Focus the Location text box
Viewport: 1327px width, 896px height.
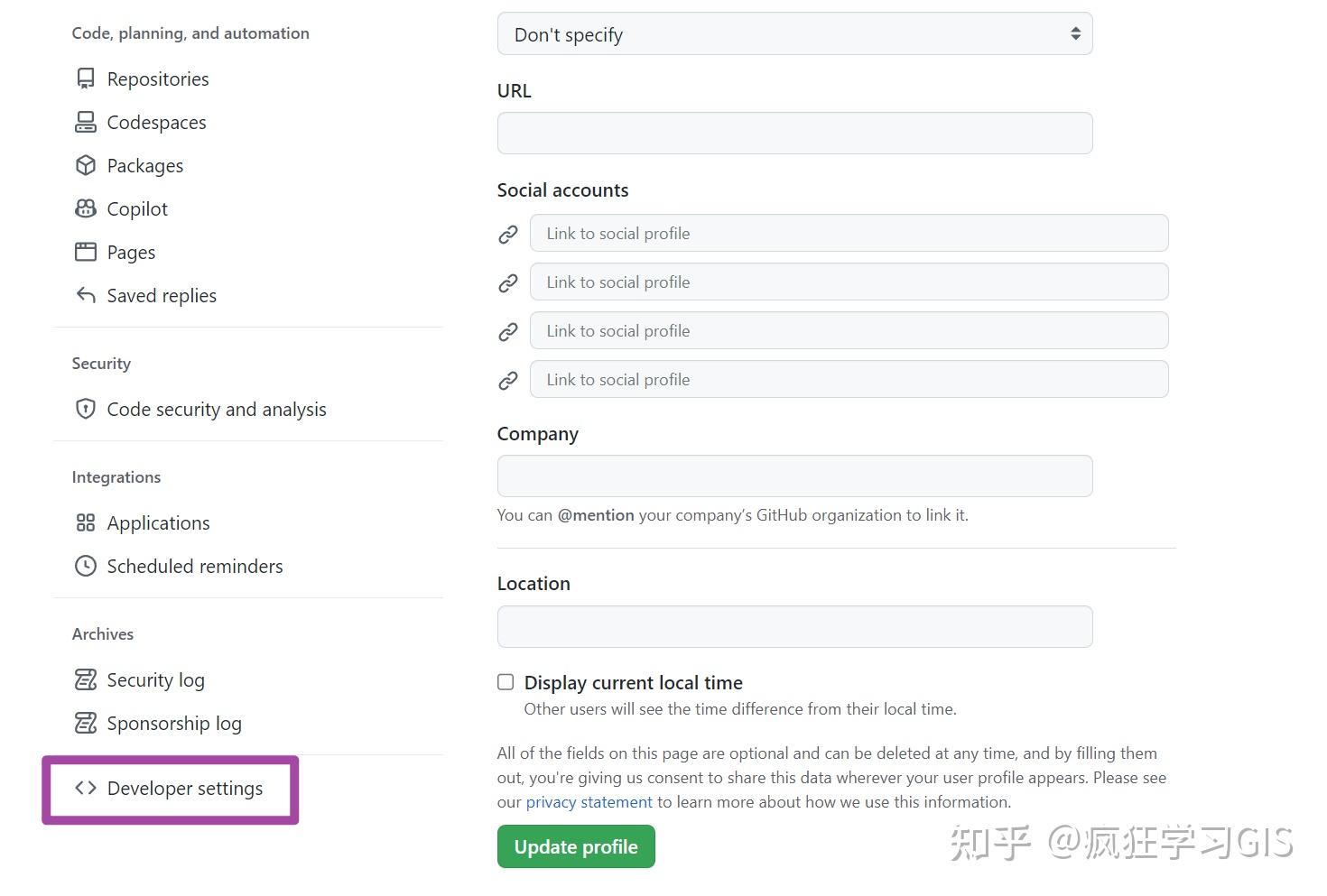[x=794, y=627]
